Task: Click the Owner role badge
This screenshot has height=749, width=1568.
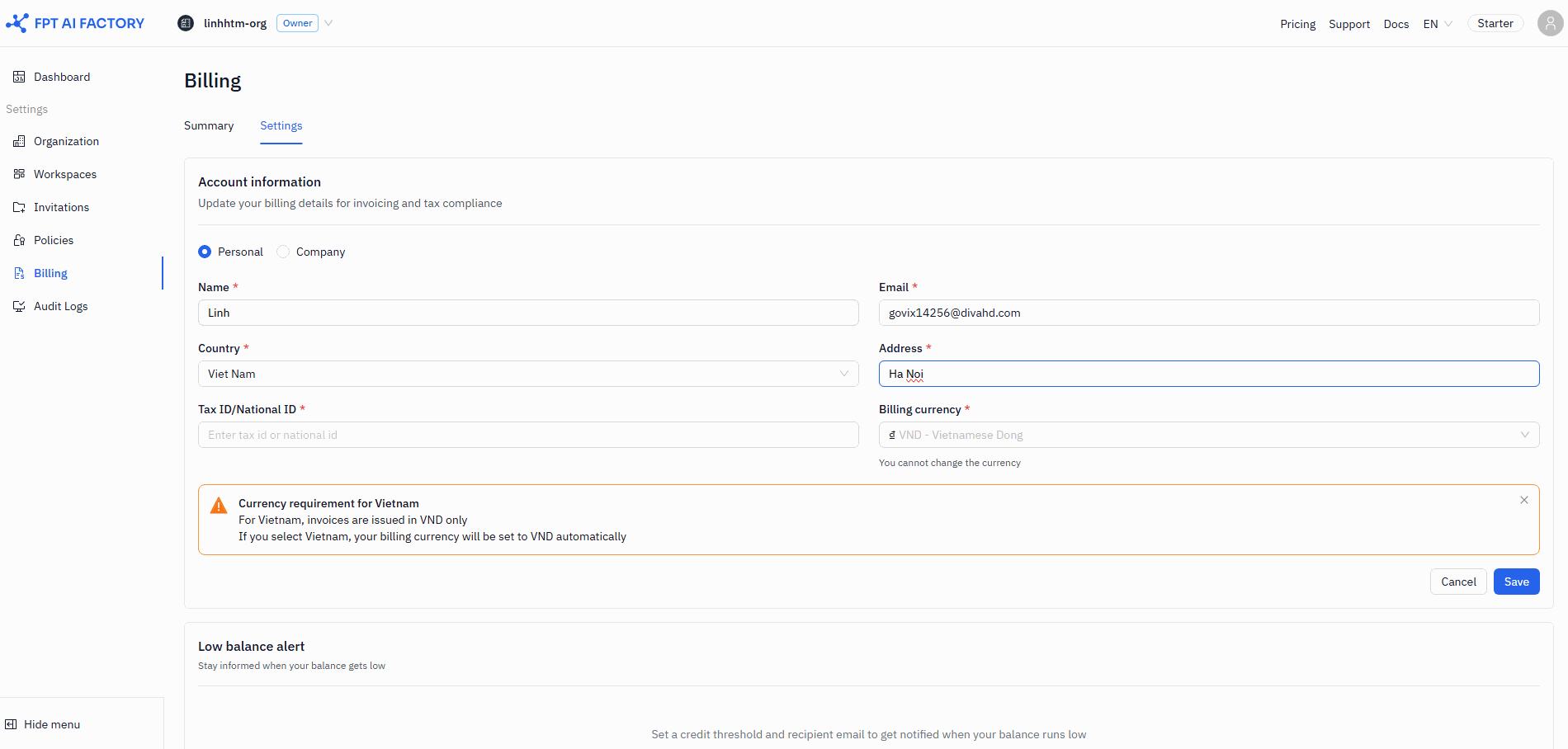Action: coord(297,23)
